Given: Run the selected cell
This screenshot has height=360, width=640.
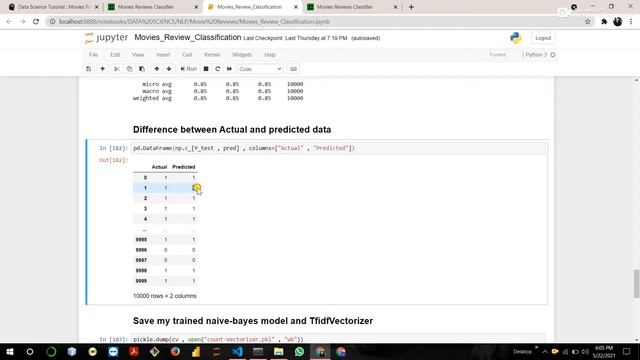Looking at the screenshot, I should 189,69.
